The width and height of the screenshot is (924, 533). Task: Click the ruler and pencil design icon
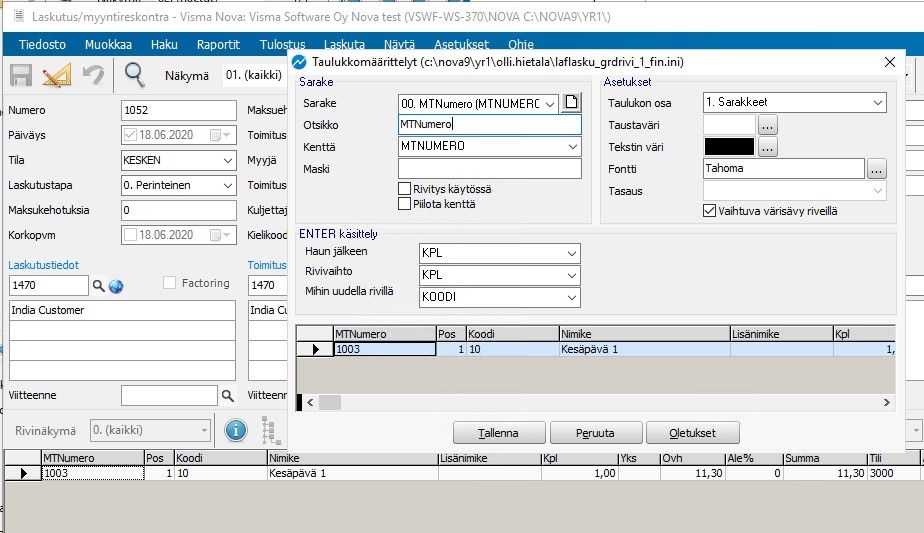[57, 75]
